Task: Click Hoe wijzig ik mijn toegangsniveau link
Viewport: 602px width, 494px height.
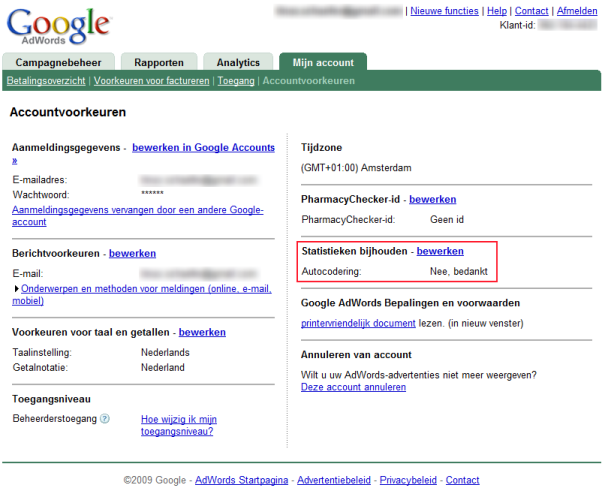Action: [x=179, y=425]
